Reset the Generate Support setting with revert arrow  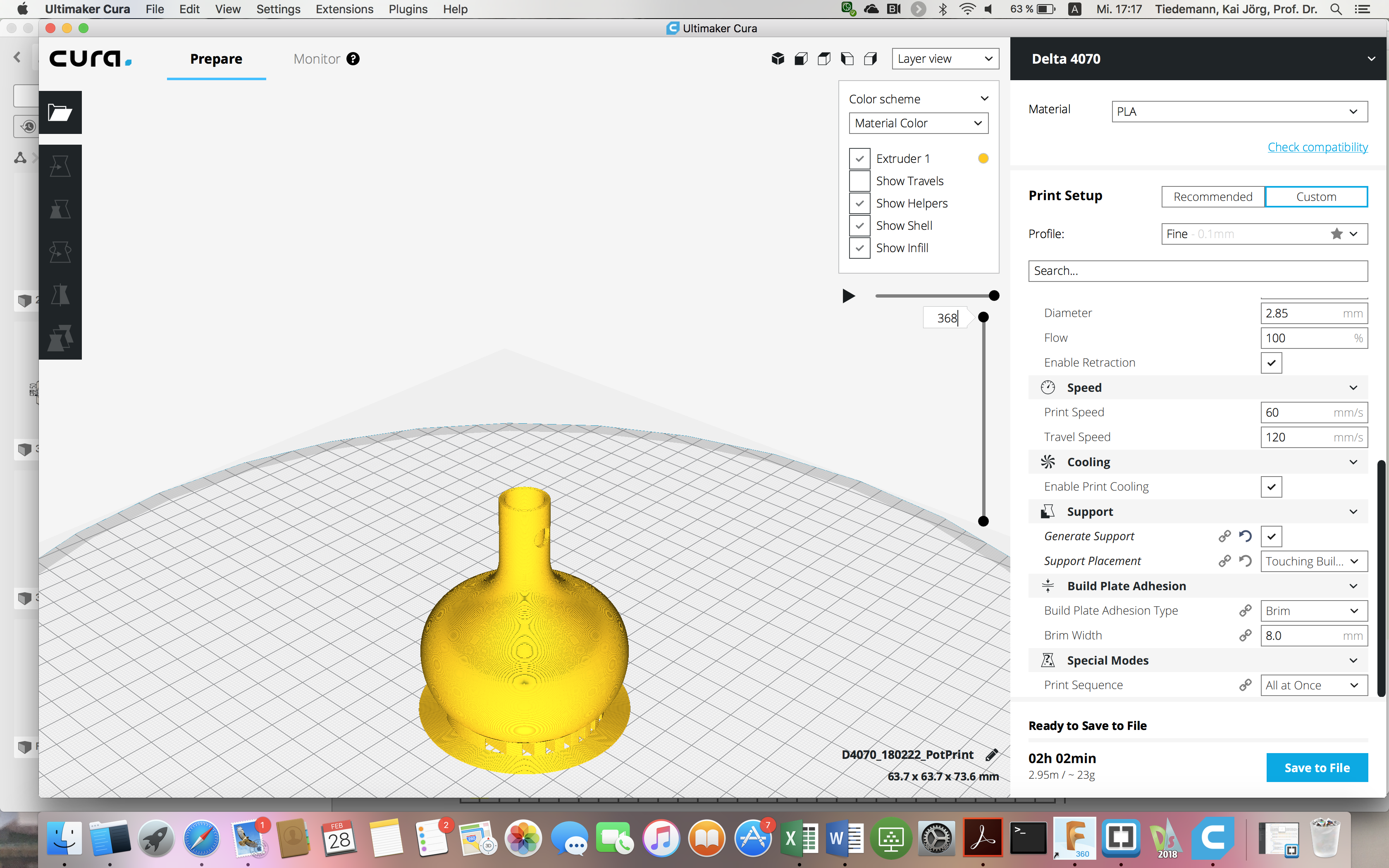[1245, 536]
